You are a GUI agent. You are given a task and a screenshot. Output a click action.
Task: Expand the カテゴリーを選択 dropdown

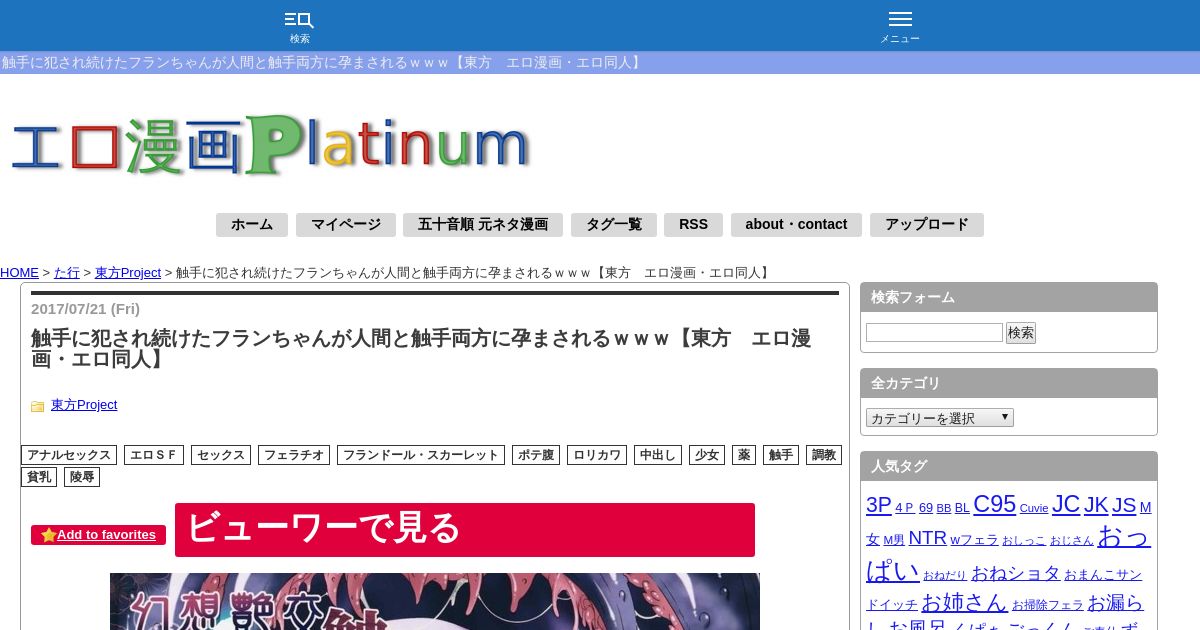point(940,418)
